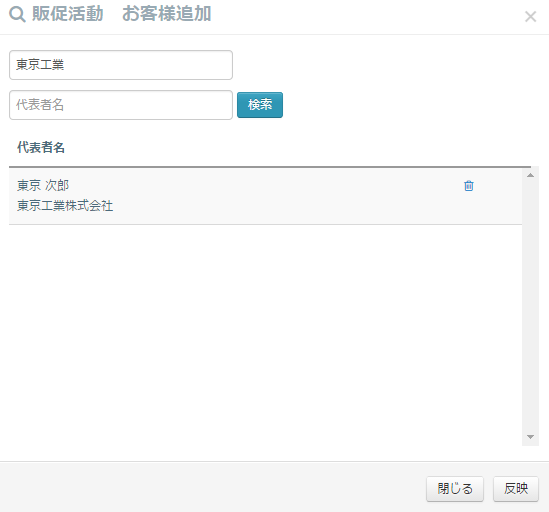This screenshot has height=512, width=549.
Task: Click the 東京 次郎 name text
Action: (x=43, y=185)
